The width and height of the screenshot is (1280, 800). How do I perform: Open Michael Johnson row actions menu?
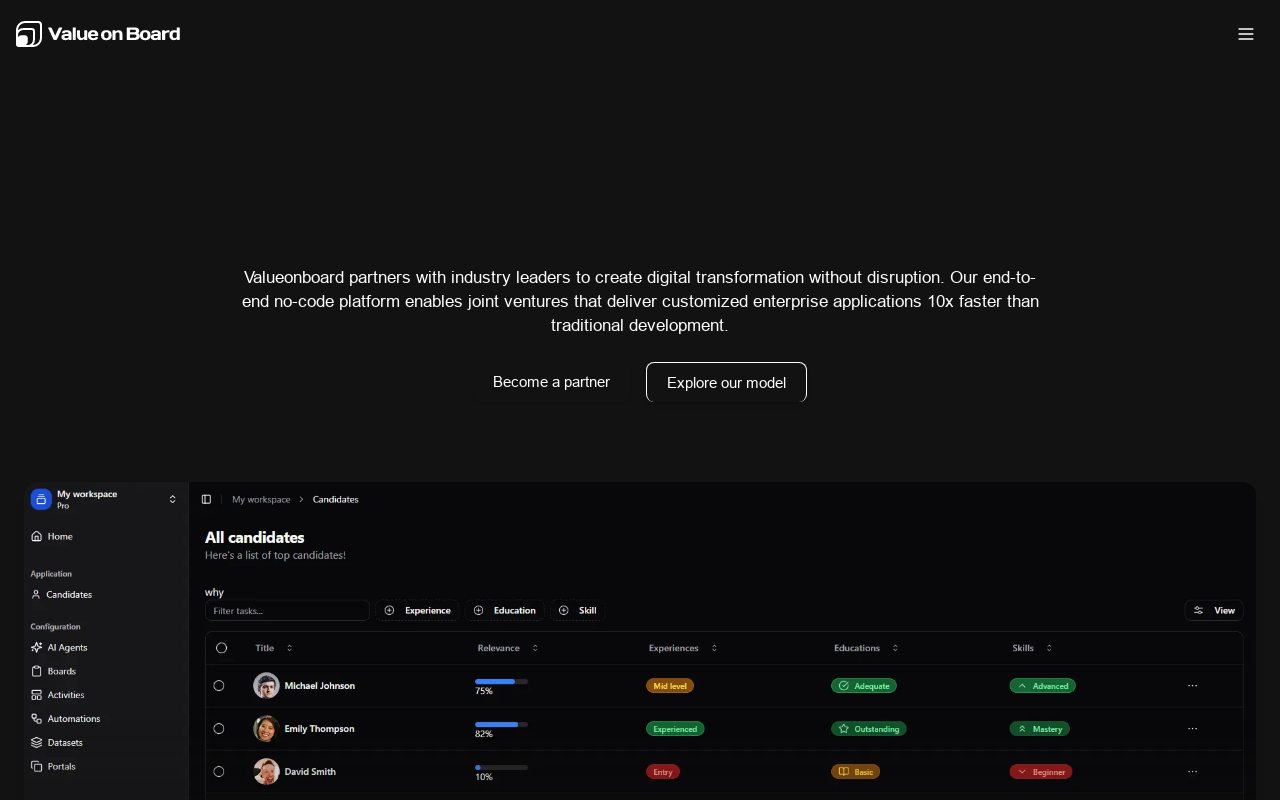click(1192, 686)
